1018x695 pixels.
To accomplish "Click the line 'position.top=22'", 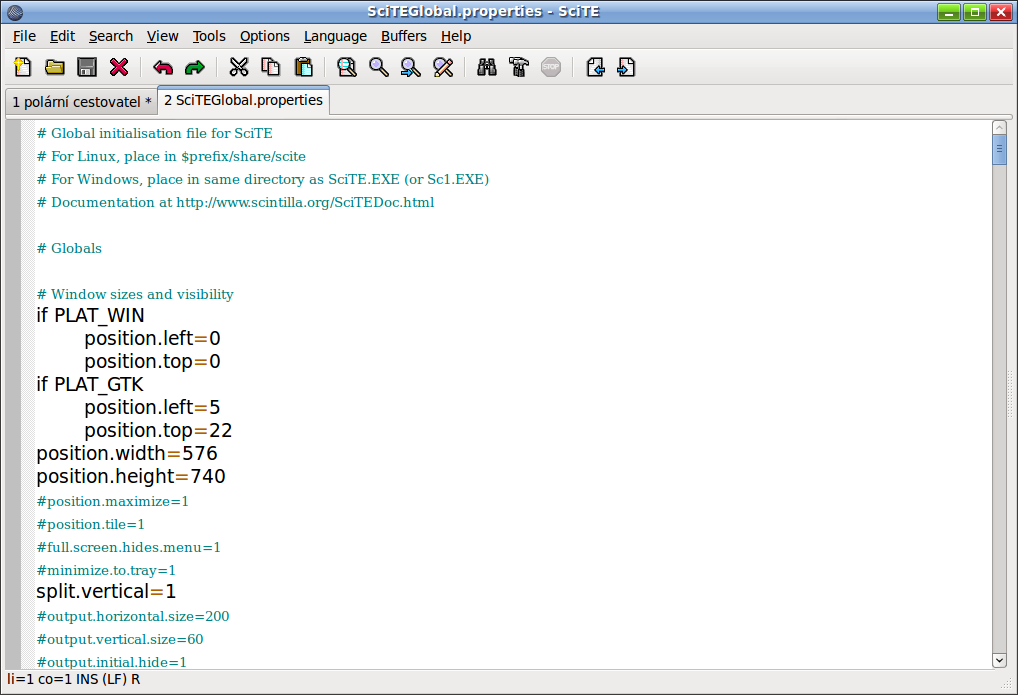I will point(158,431).
